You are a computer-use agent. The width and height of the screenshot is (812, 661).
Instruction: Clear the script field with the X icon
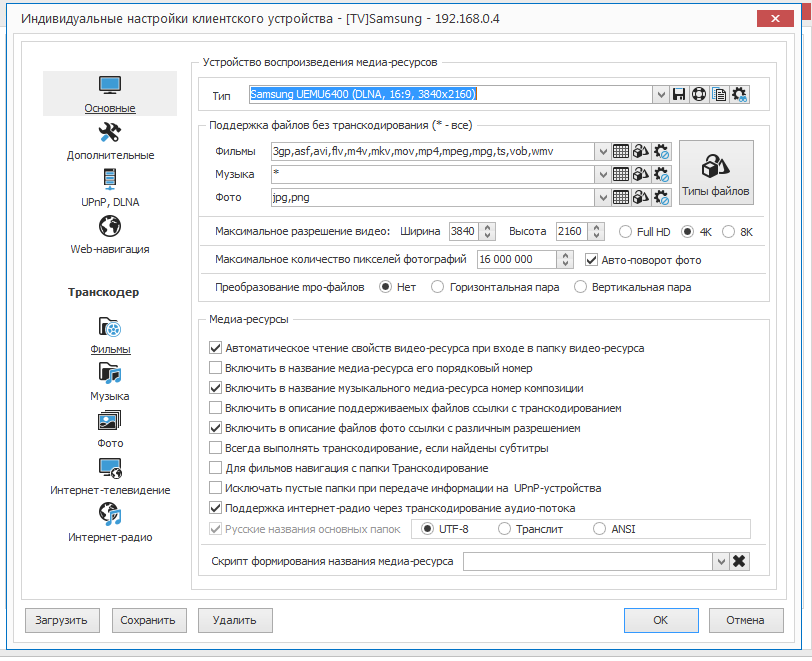coord(739,561)
